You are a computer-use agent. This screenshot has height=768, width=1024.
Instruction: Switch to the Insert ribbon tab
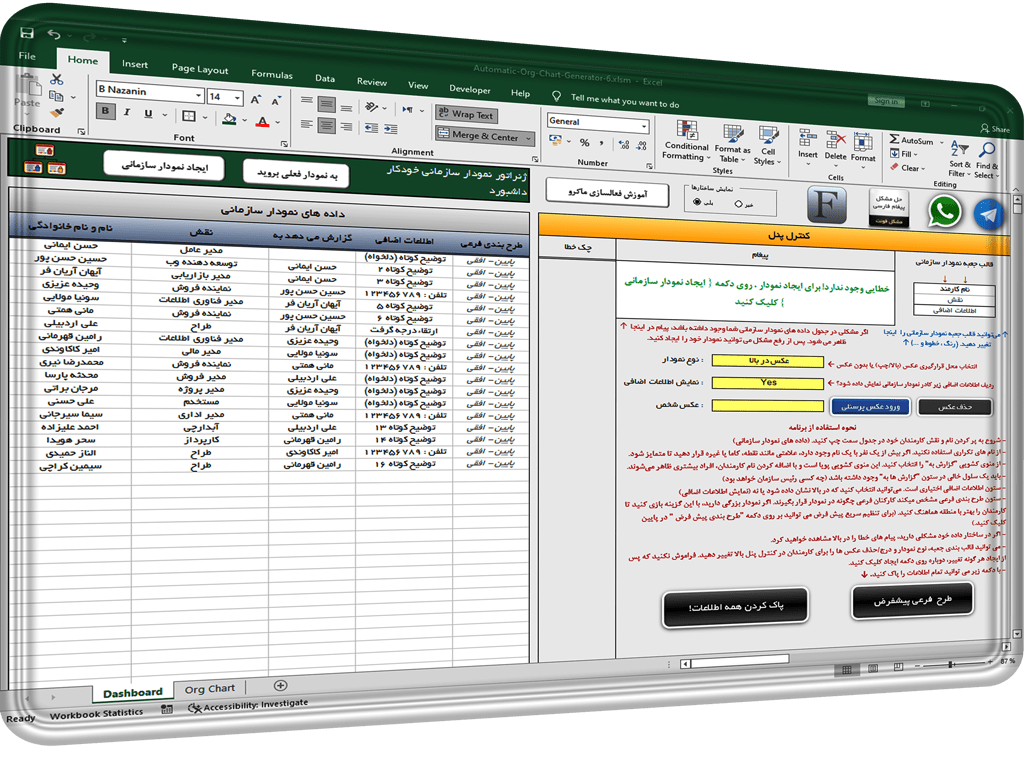click(x=135, y=64)
